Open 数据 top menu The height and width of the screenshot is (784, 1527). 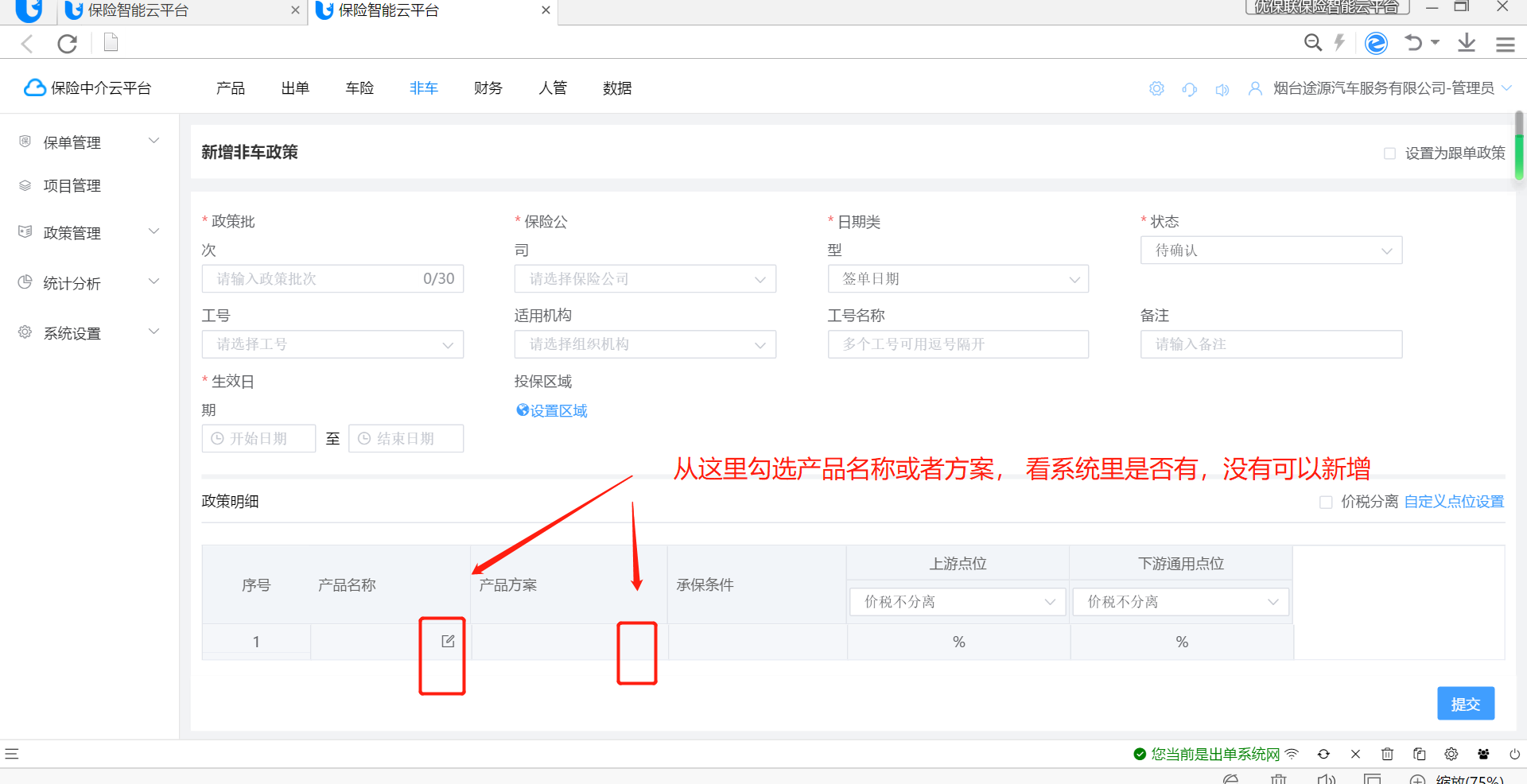pos(617,88)
